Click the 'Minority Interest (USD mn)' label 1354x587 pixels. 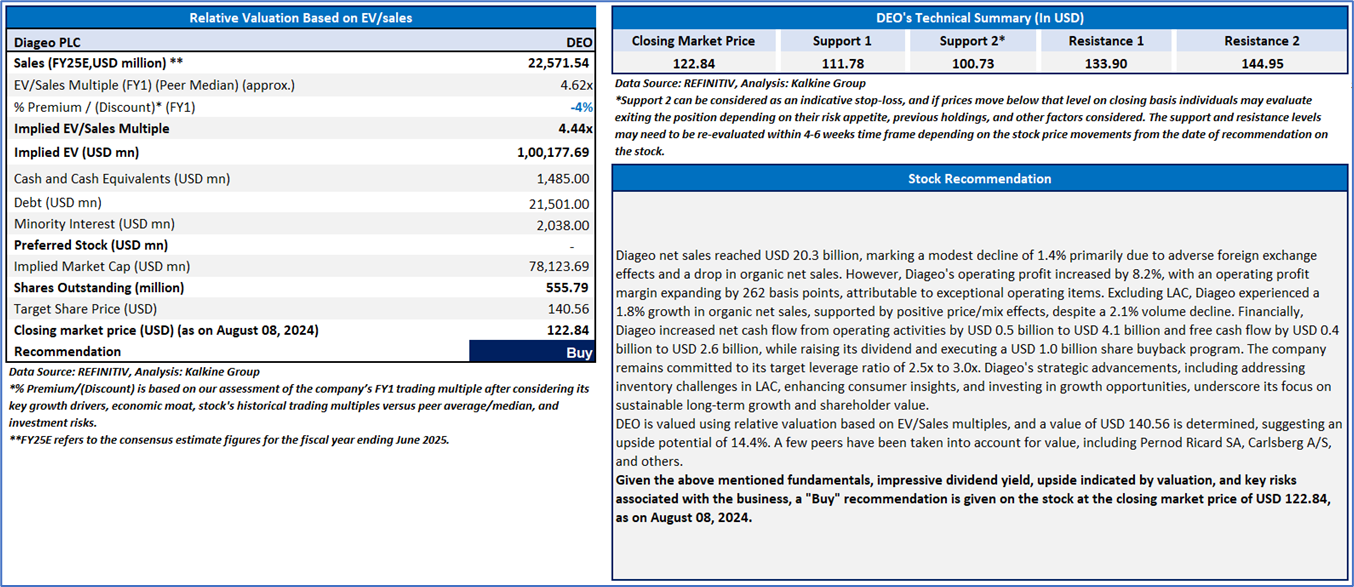[94, 225]
